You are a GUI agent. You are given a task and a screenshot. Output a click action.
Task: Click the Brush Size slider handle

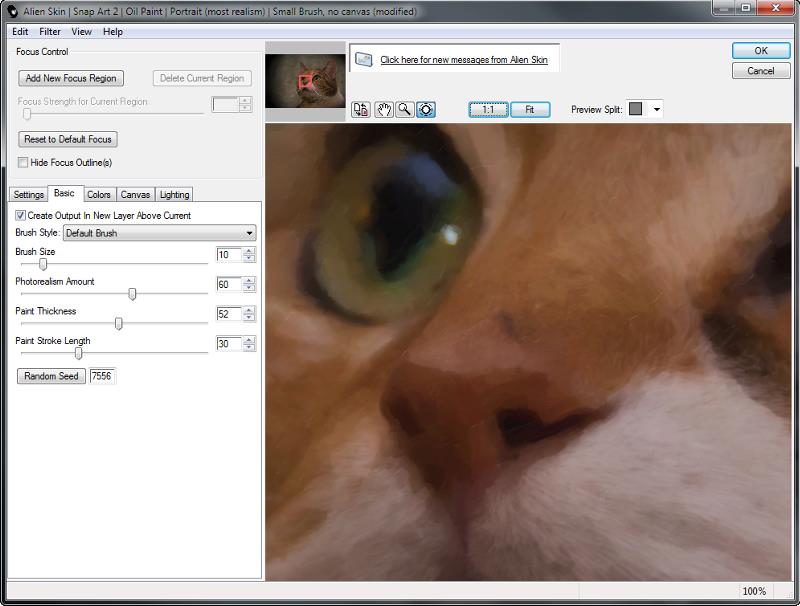pos(43,264)
